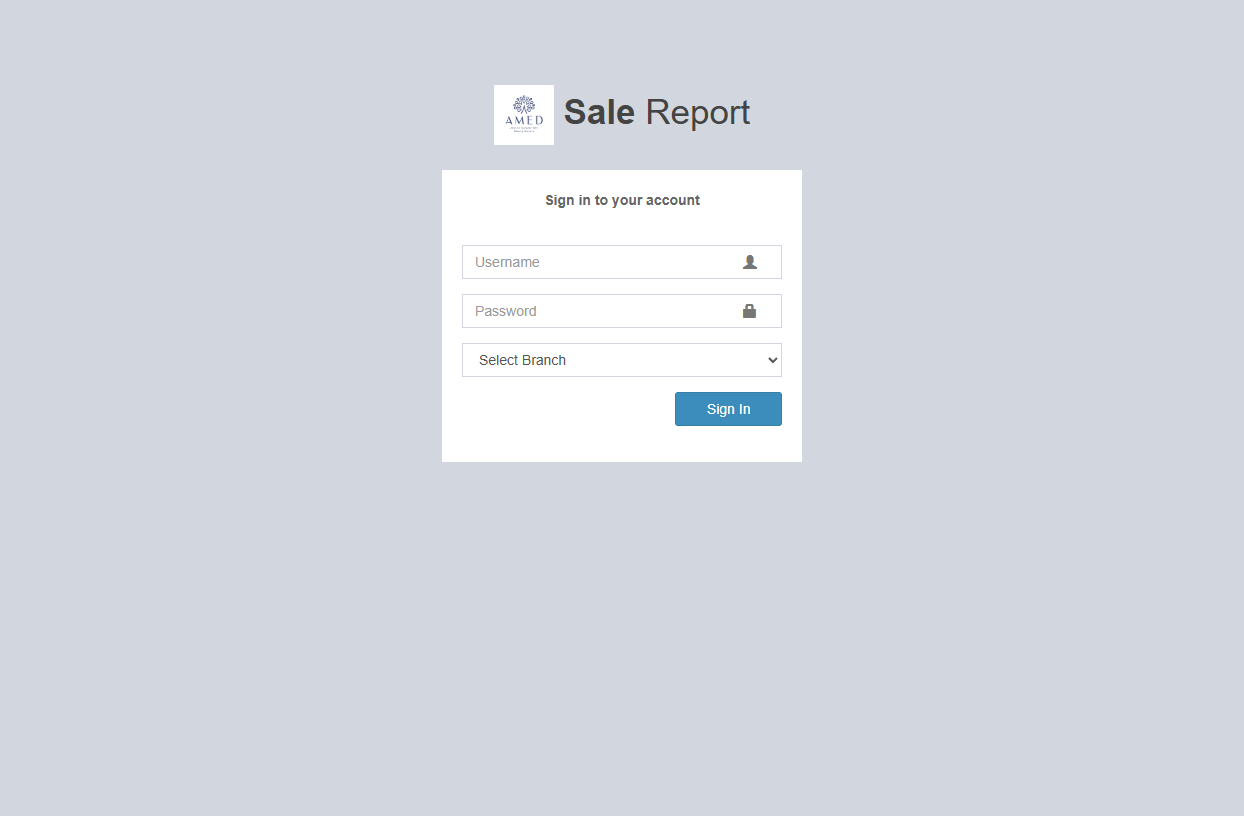Click the "Sign In" label text
The image size is (1244, 816).
point(728,409)
